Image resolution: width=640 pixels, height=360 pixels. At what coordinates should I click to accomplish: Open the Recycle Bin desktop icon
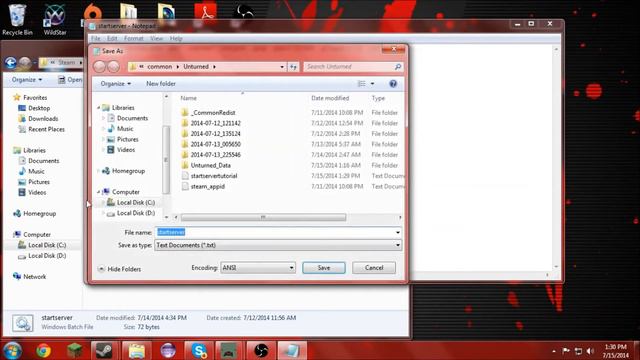click(17, 19)
